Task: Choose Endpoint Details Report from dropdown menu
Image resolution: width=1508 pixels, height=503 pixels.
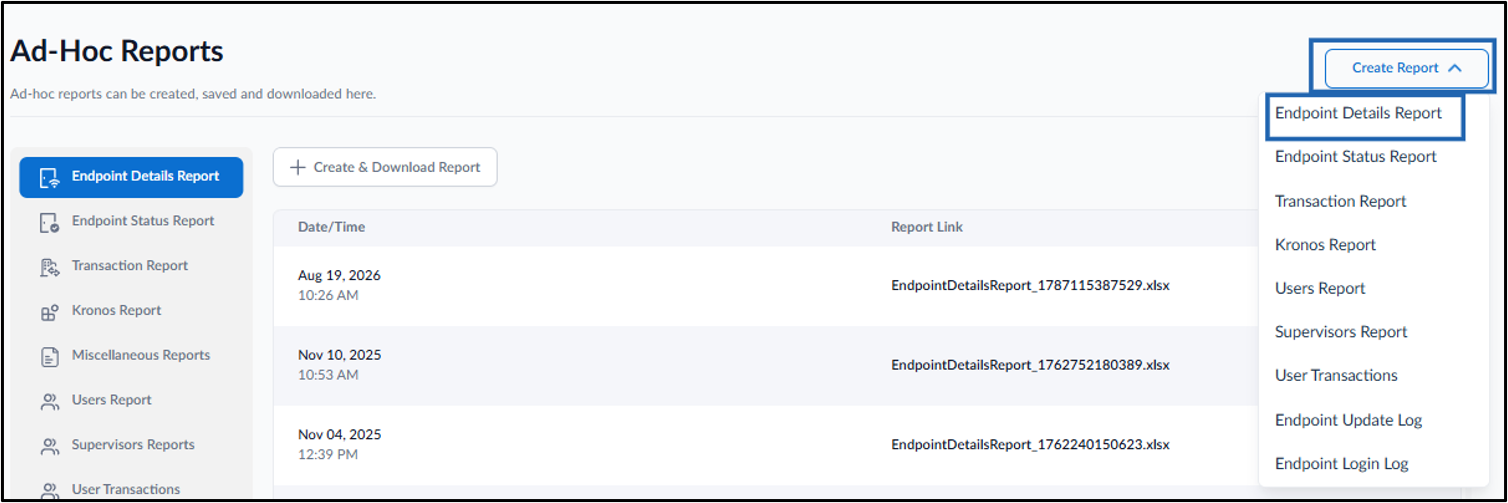Action: pyautogui.click(x=1358, y=114)
